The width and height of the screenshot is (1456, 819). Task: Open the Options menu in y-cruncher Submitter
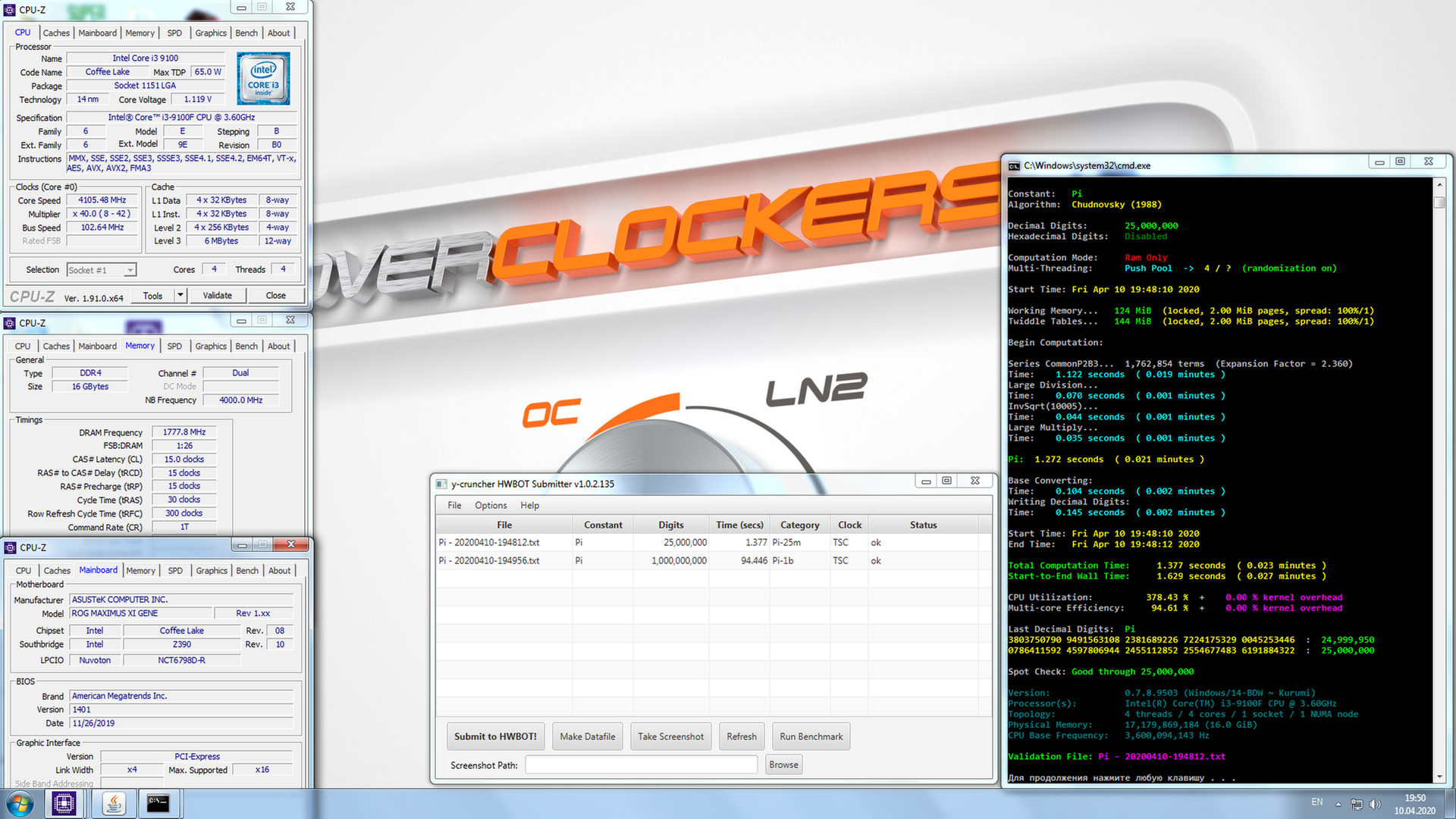point(491,505)
